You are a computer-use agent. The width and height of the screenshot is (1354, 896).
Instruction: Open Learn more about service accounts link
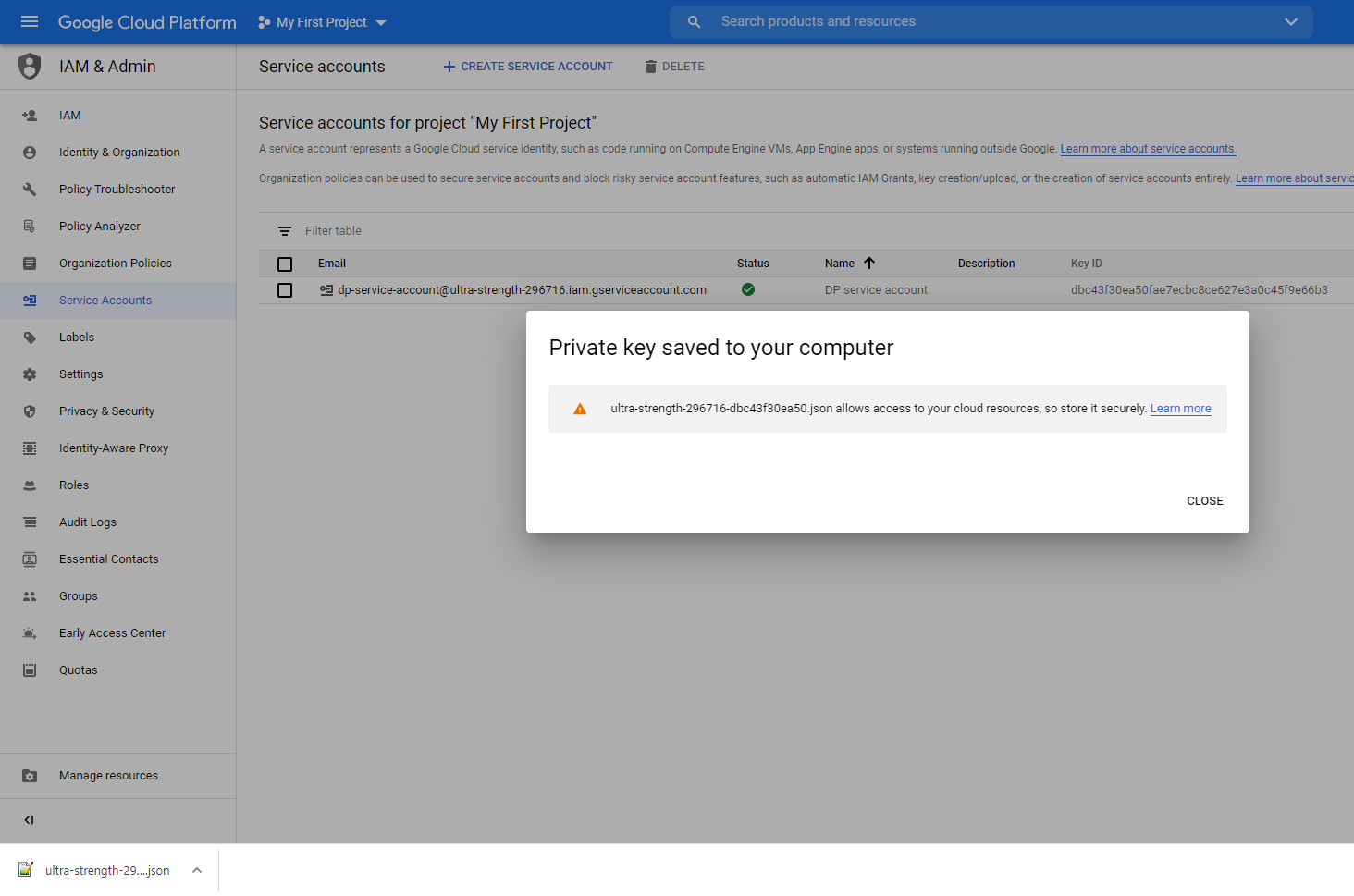click(x=1148, y=149)
